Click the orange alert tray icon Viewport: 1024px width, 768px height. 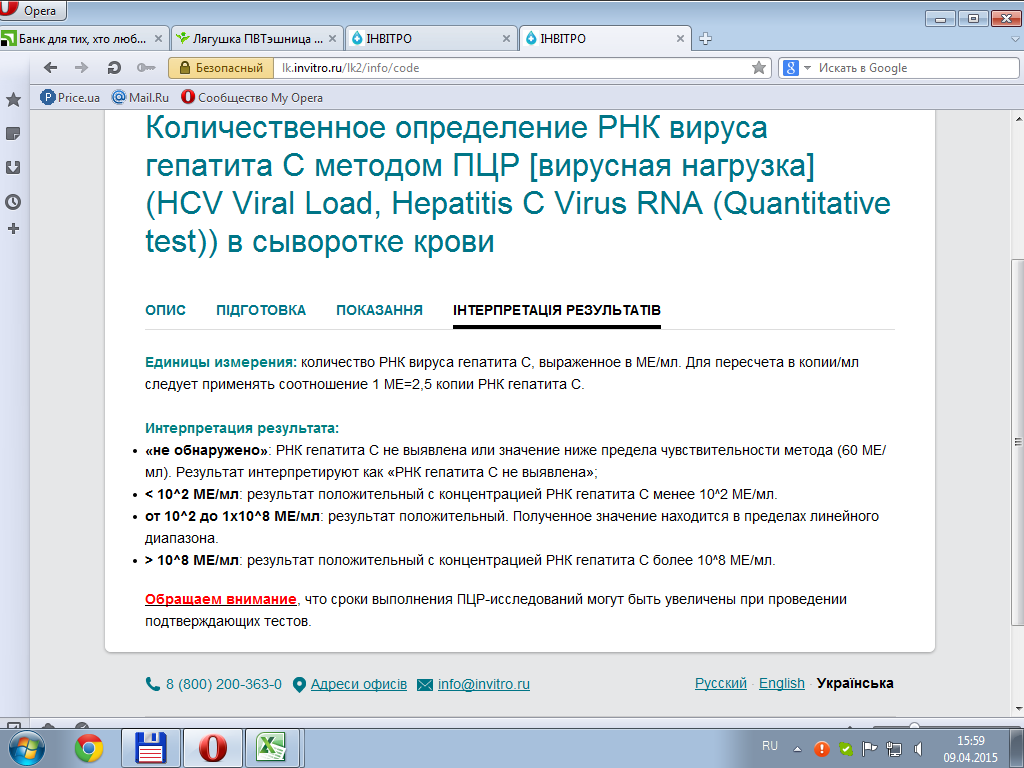pos(822,749)
